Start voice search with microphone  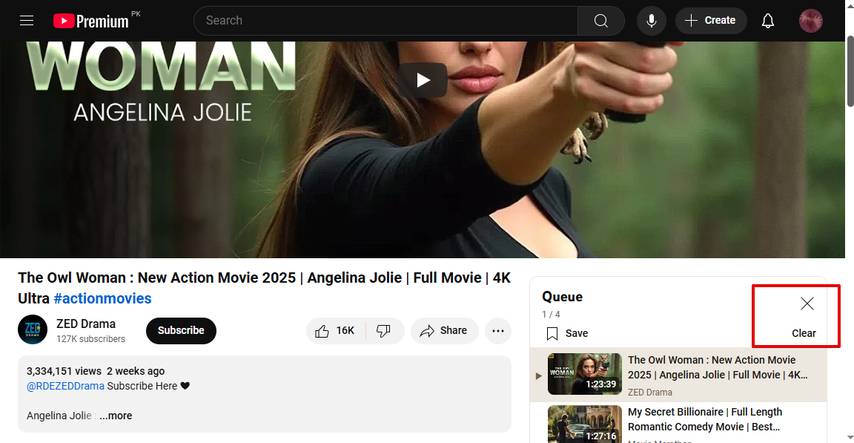click(x=651, y=21)
